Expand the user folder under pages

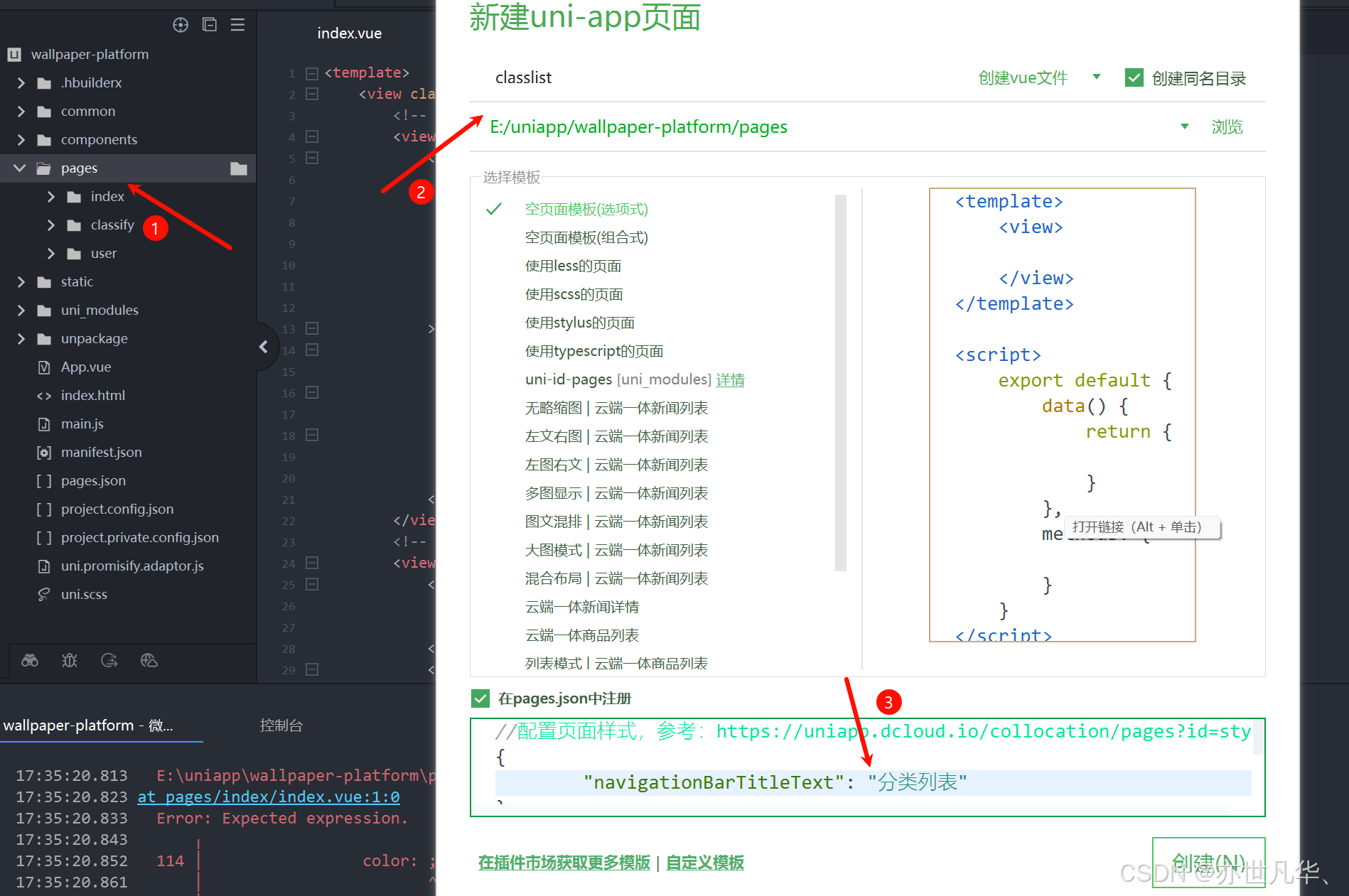coord(50,254)
